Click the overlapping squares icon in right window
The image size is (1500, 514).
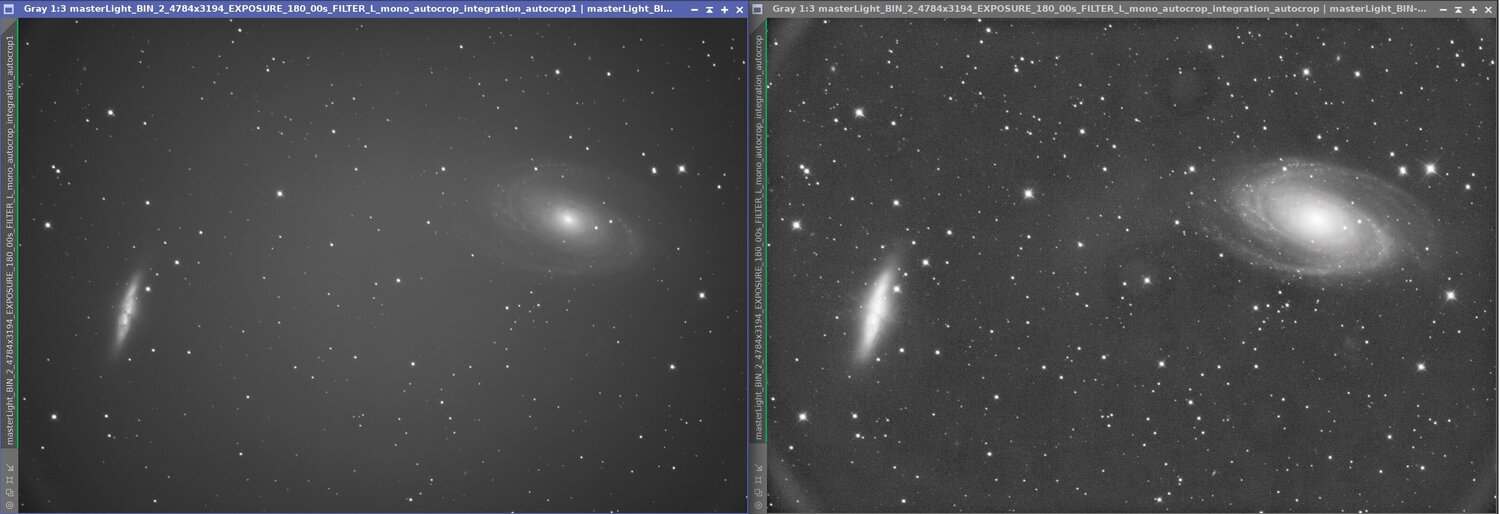758,493
